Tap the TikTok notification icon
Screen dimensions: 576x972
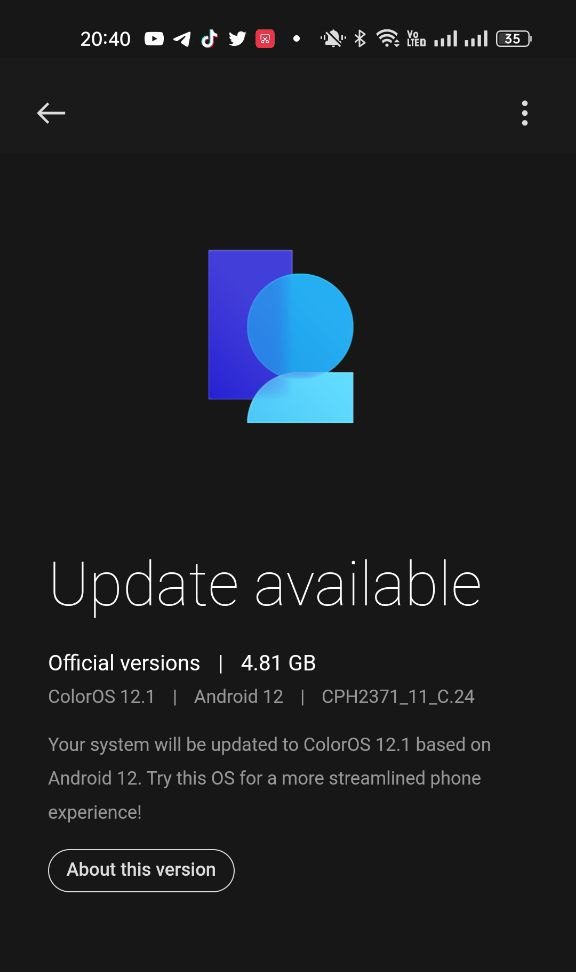pyautogui.click(x=210, y=39)
